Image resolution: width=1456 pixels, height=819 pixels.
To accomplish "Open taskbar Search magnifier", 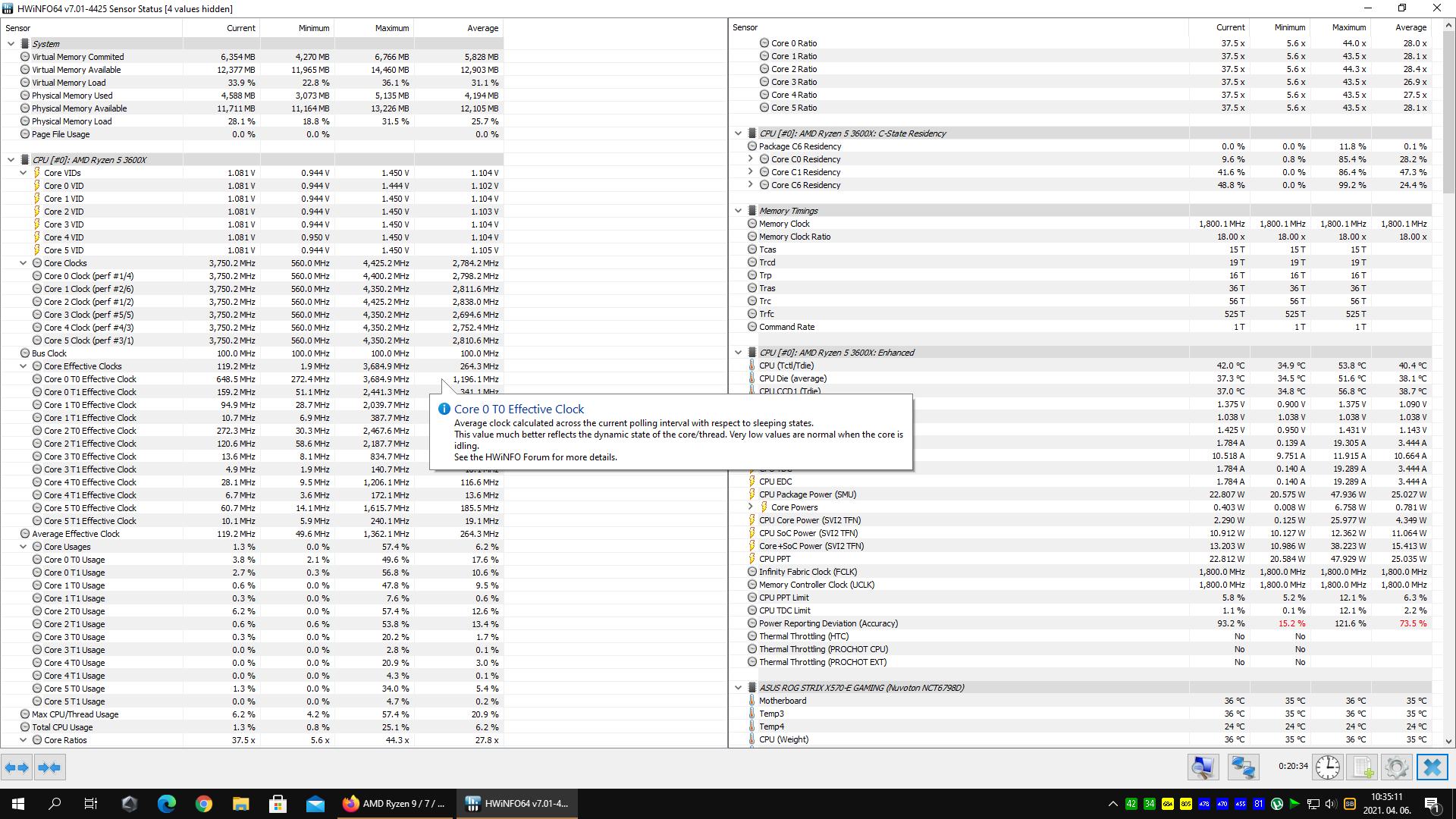I will (55, 804).
